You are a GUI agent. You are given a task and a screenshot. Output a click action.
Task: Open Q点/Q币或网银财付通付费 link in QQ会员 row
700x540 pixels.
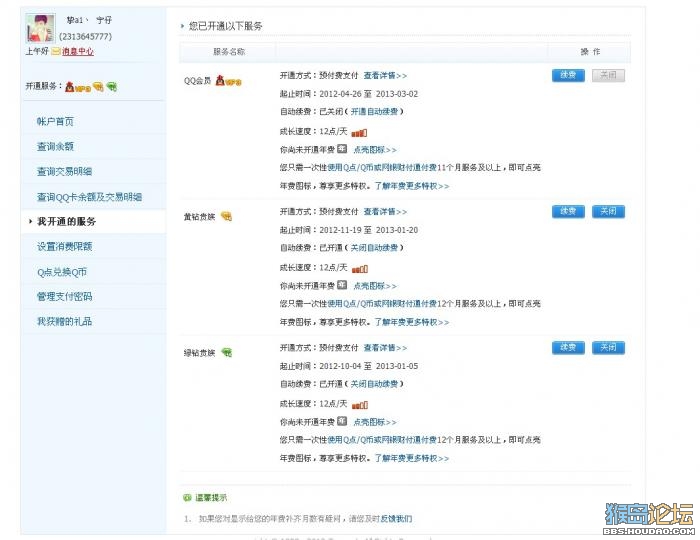[382, 167]
